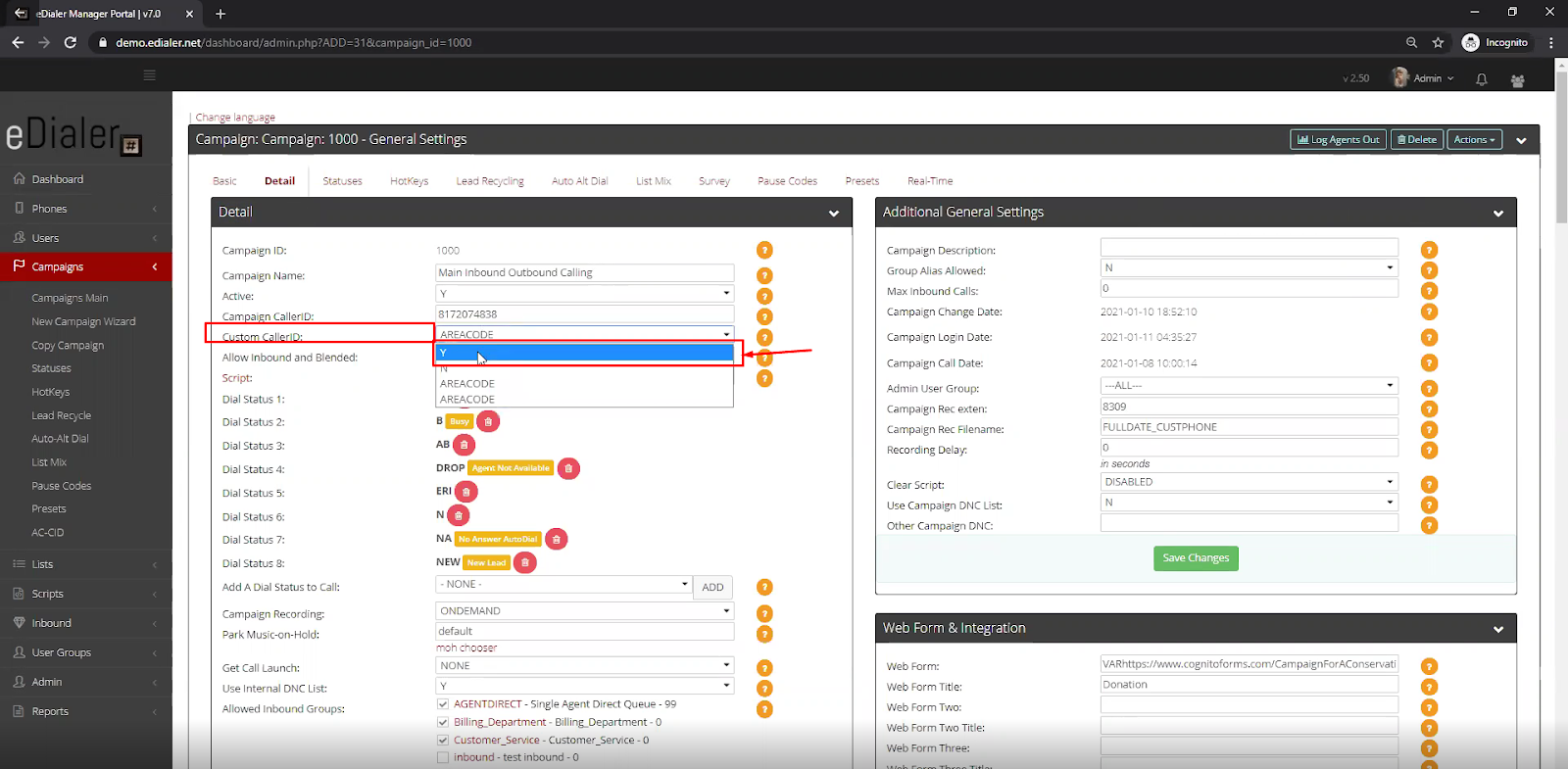Switch to the Statuses tab
The height and width of the screenshot is (769, 1568).
(342, 181)
